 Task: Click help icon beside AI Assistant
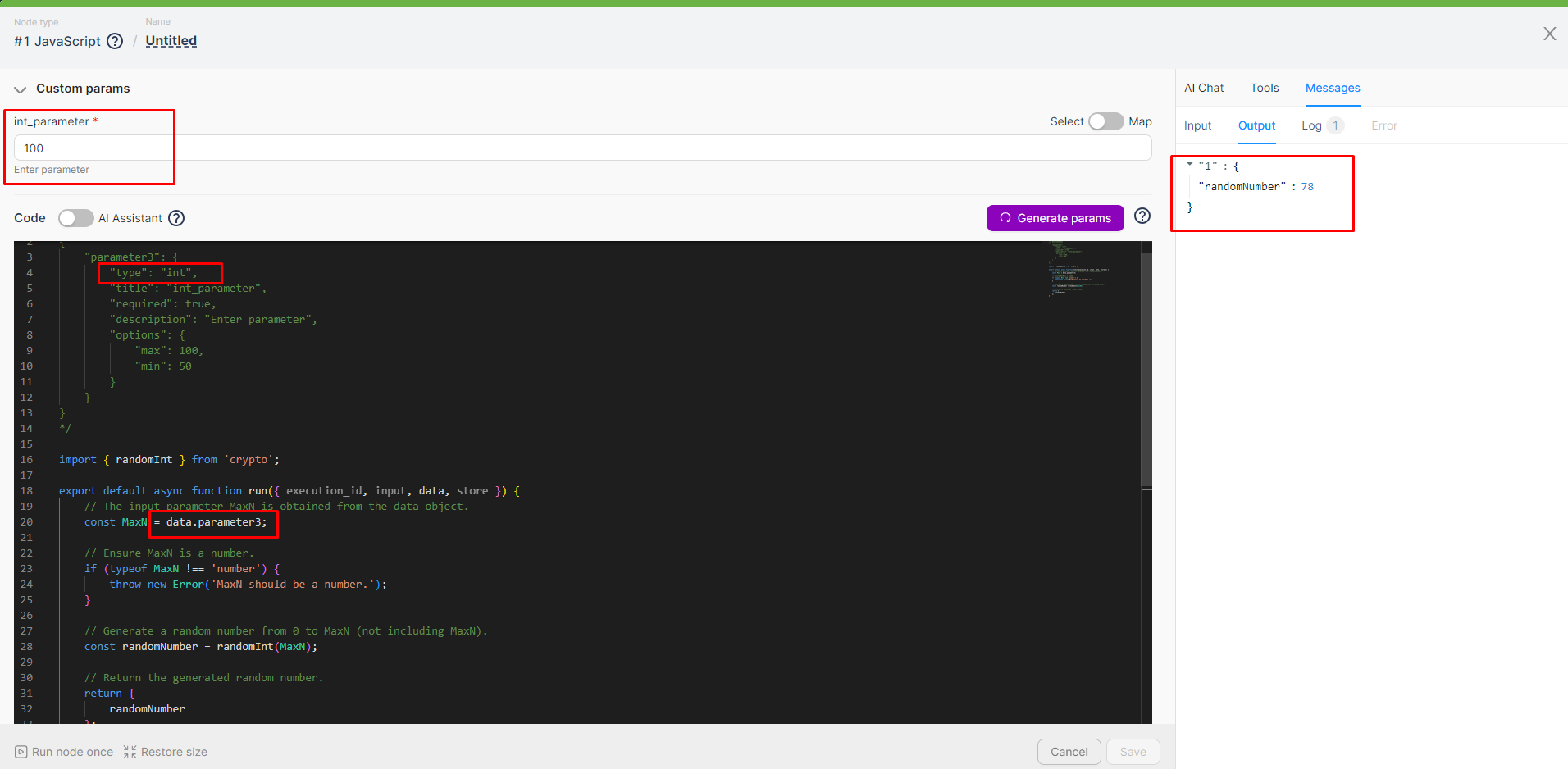(176, 218)
